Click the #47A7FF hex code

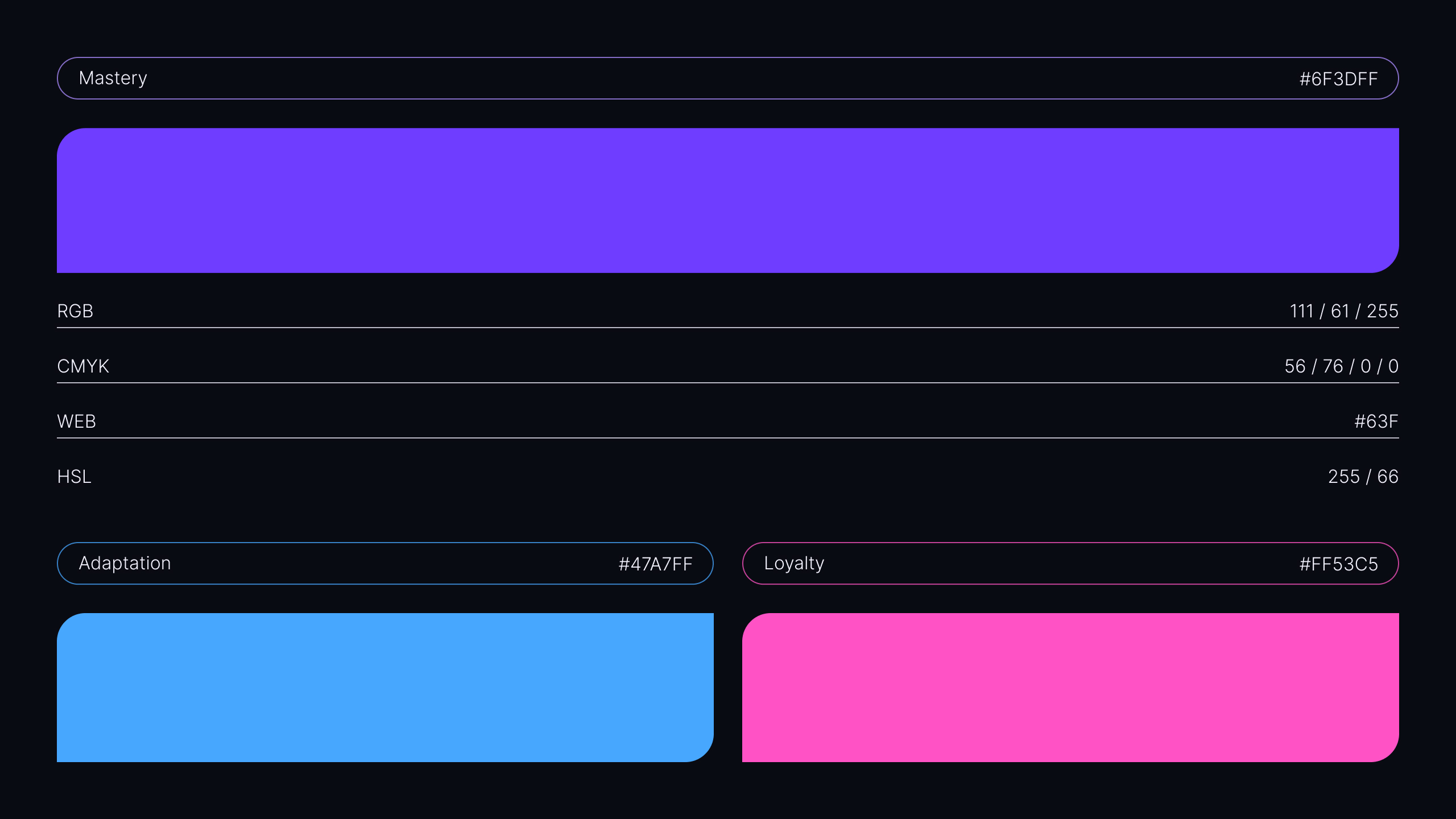pyautogui.click(x=655, y=564)
